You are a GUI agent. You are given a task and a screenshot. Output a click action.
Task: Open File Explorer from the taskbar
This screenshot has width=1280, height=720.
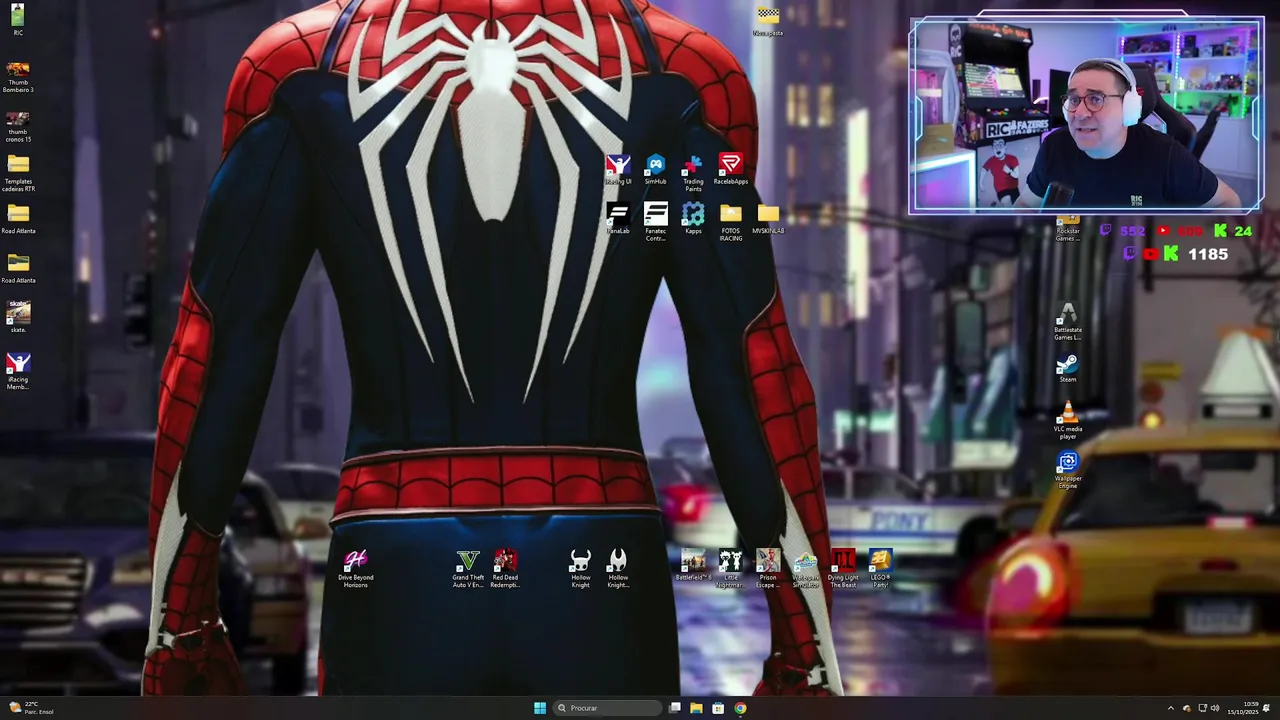pyautogui.click(x=696, y=708)
